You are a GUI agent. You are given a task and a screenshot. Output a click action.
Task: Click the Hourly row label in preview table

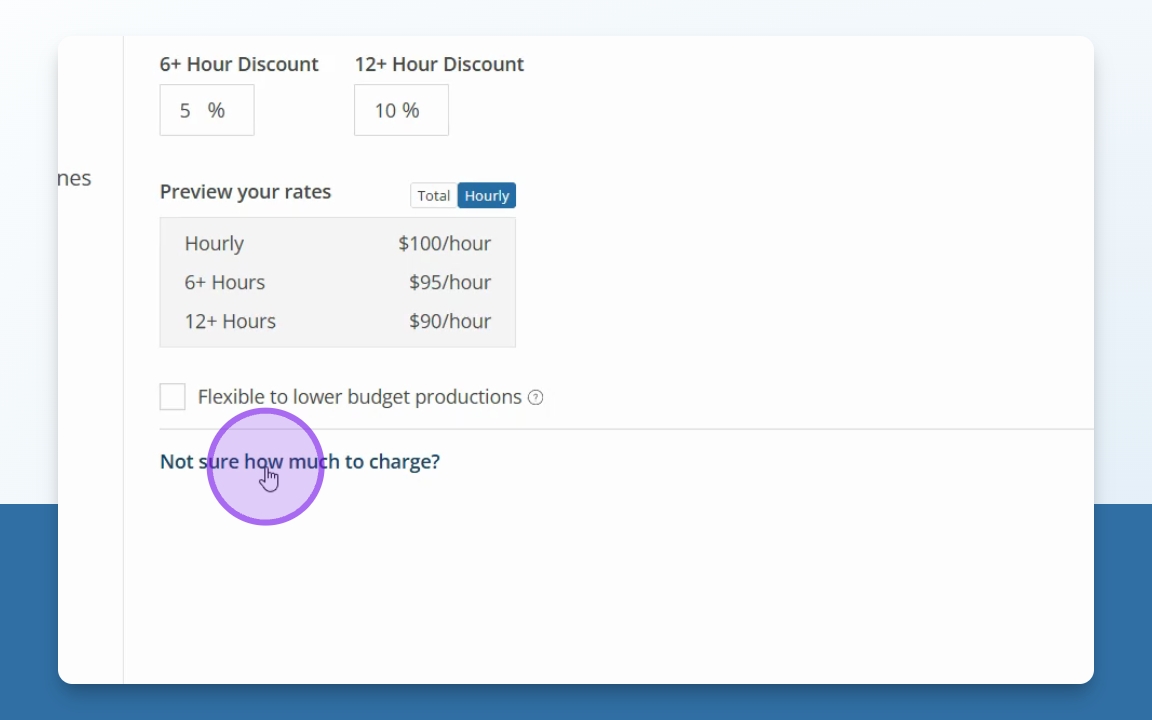214,243
